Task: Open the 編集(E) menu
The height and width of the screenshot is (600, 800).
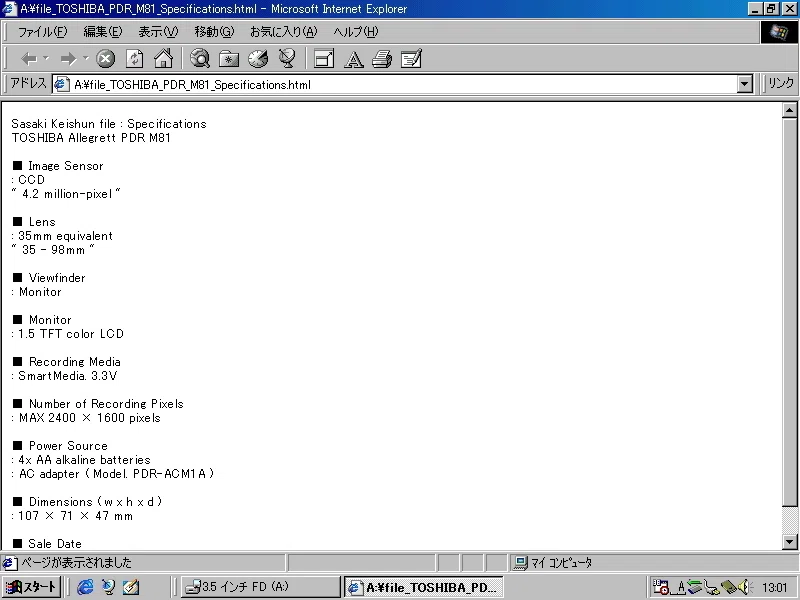Action: pyautogui.click(x=103, y=32)
